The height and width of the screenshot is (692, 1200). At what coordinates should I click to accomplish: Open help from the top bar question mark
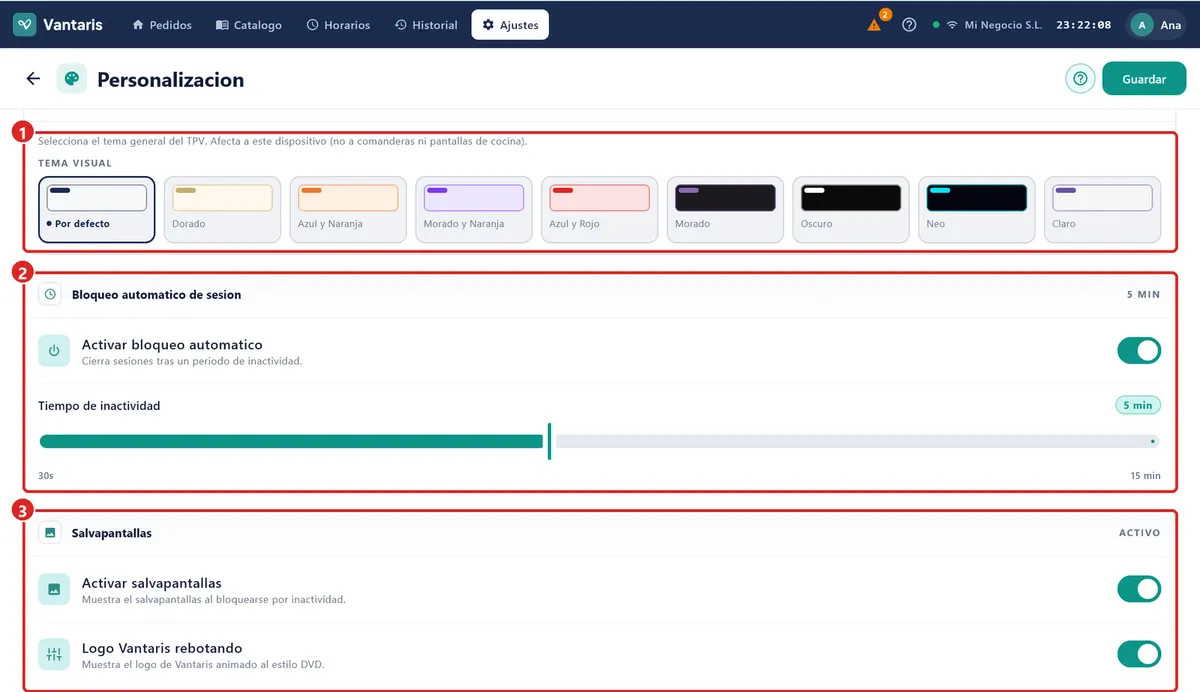pyautogui.click(x=909, y=25)
